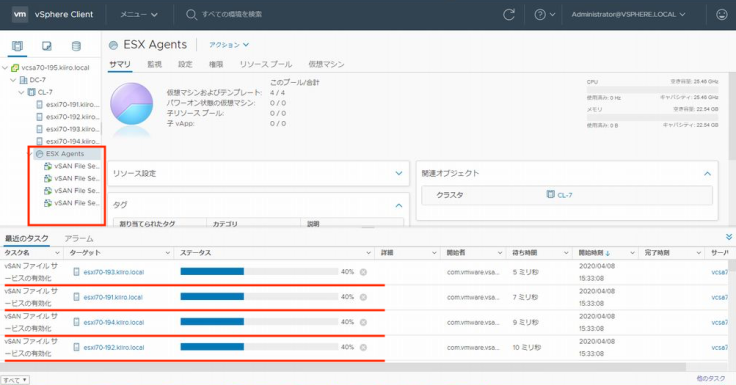Switch to 設定 tab

tap(185, 64)
